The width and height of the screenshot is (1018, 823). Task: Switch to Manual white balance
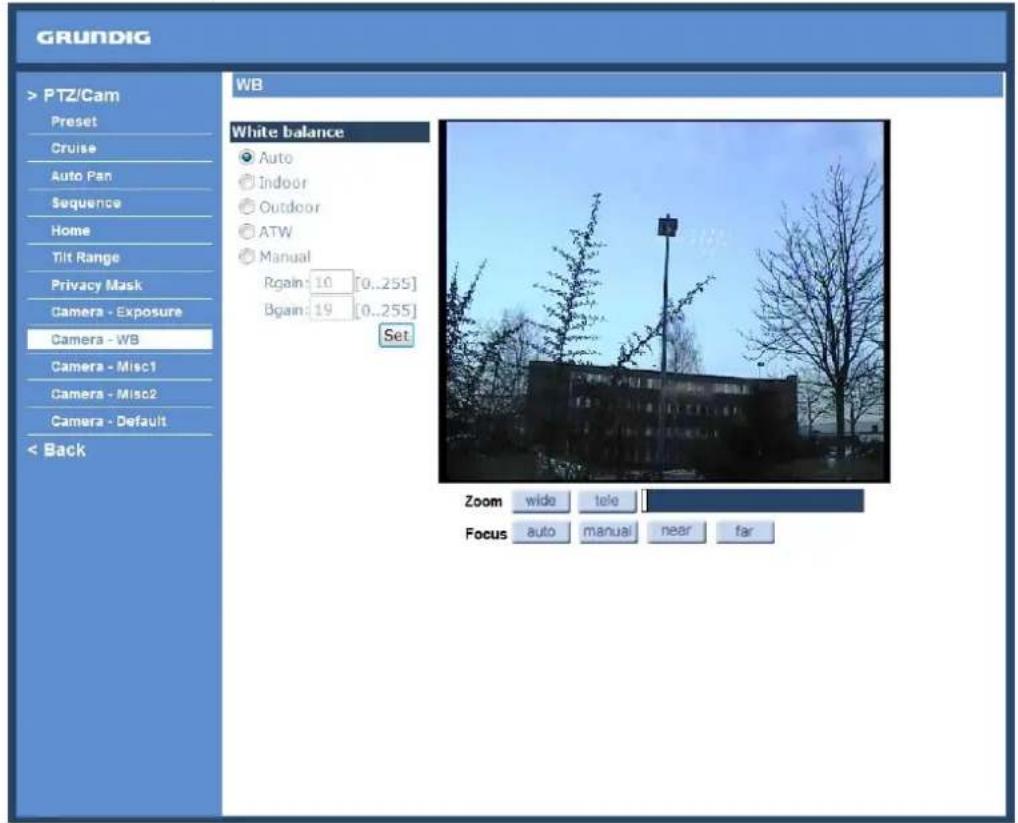pos(247,256)
